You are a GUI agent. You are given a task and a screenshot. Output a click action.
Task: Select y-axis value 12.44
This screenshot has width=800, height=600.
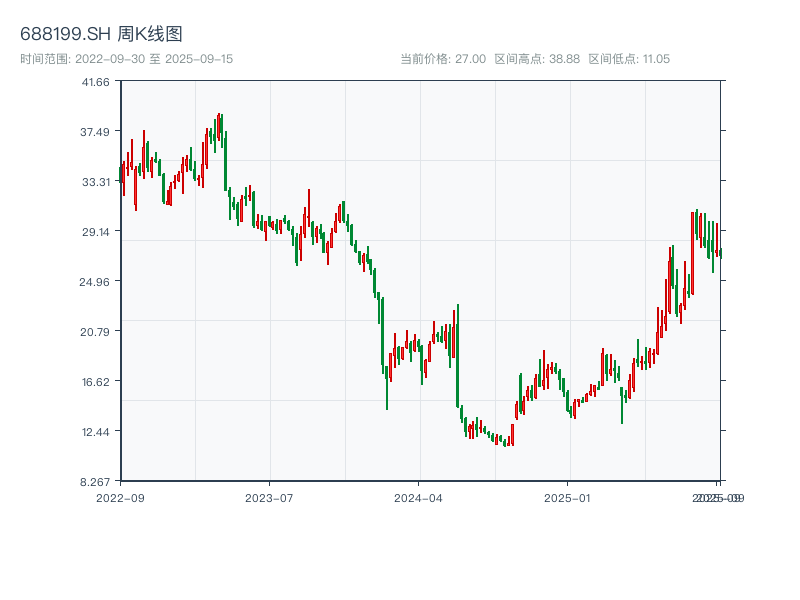(96, 432)
